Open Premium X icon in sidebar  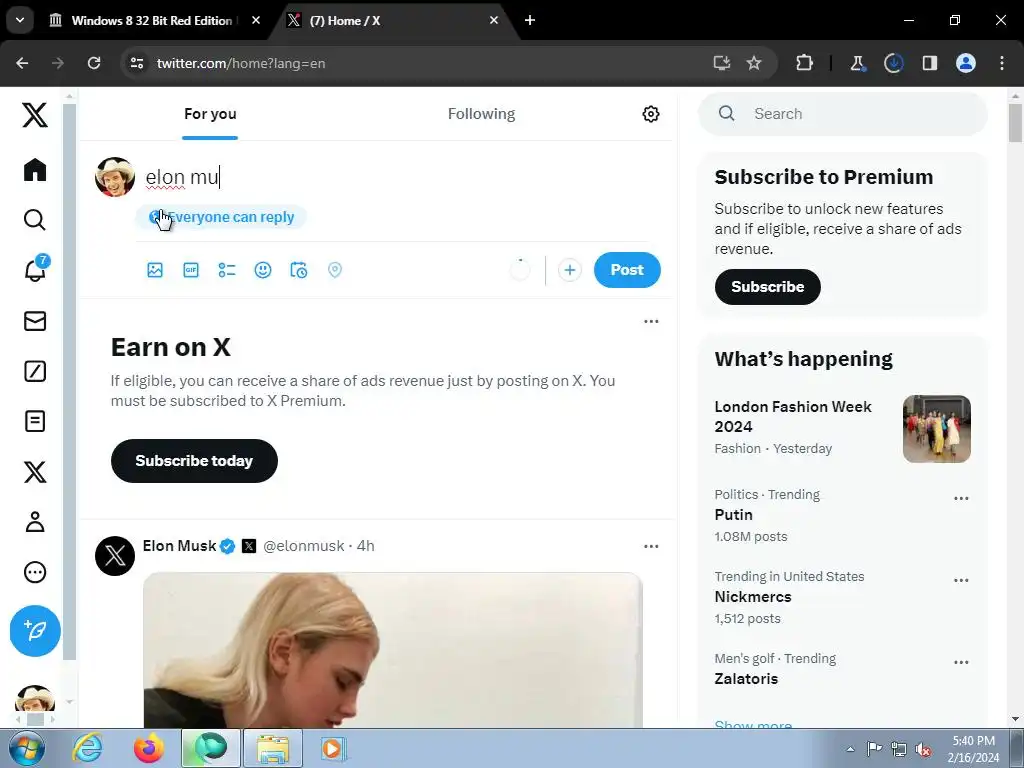click(35, 472)
